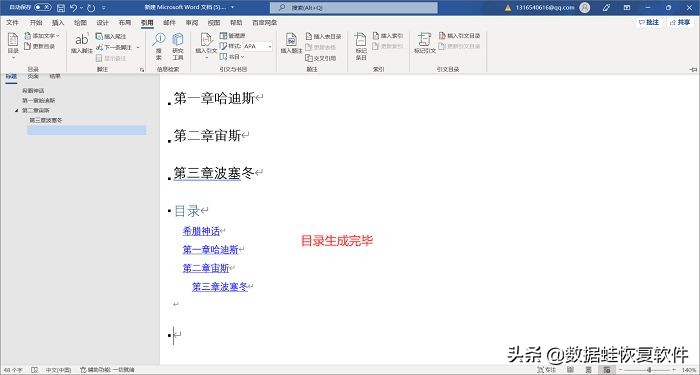Click the 中文(中国) language indicator
This screenshot has width=700, height=375.
click(58, 370)
